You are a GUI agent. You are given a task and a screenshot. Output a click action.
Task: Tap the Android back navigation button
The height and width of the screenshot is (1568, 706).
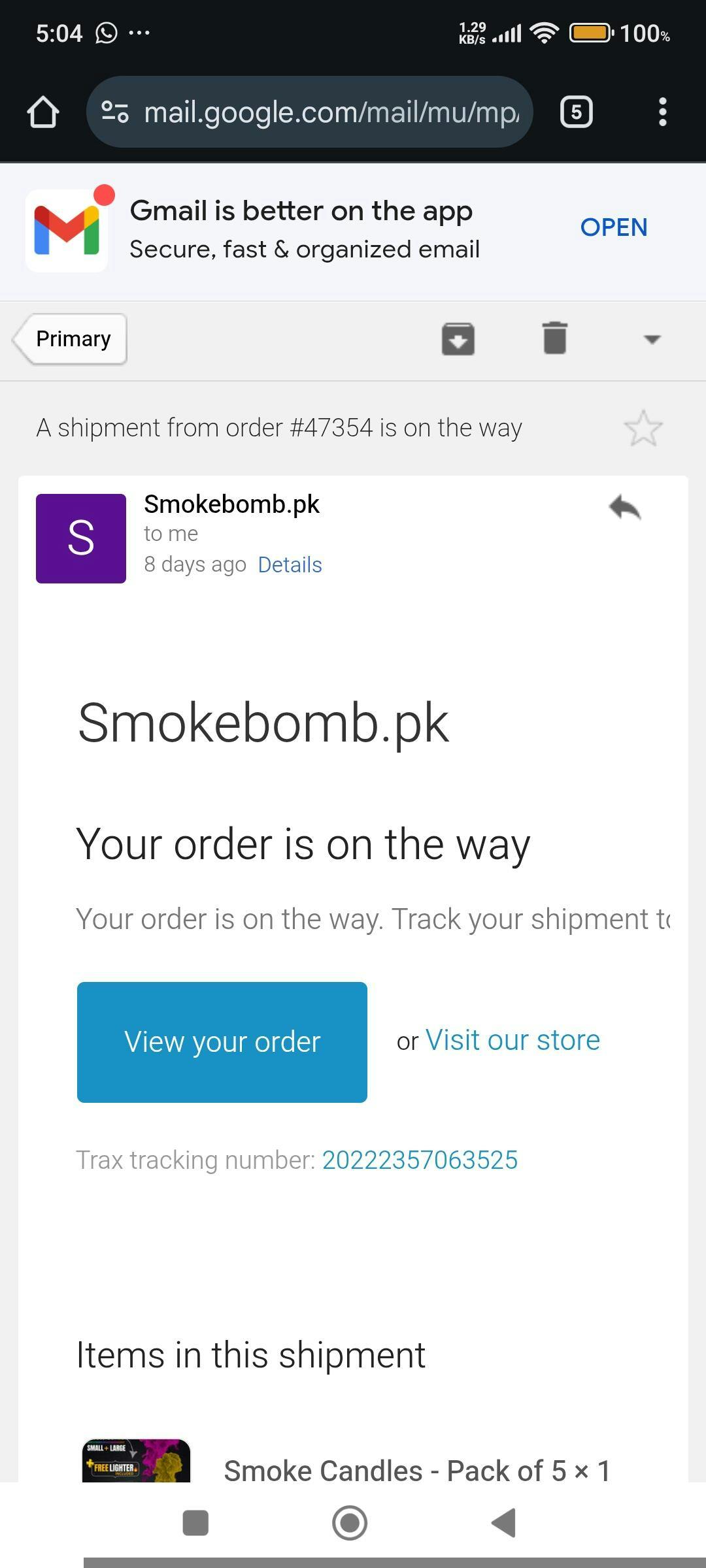504,1523
